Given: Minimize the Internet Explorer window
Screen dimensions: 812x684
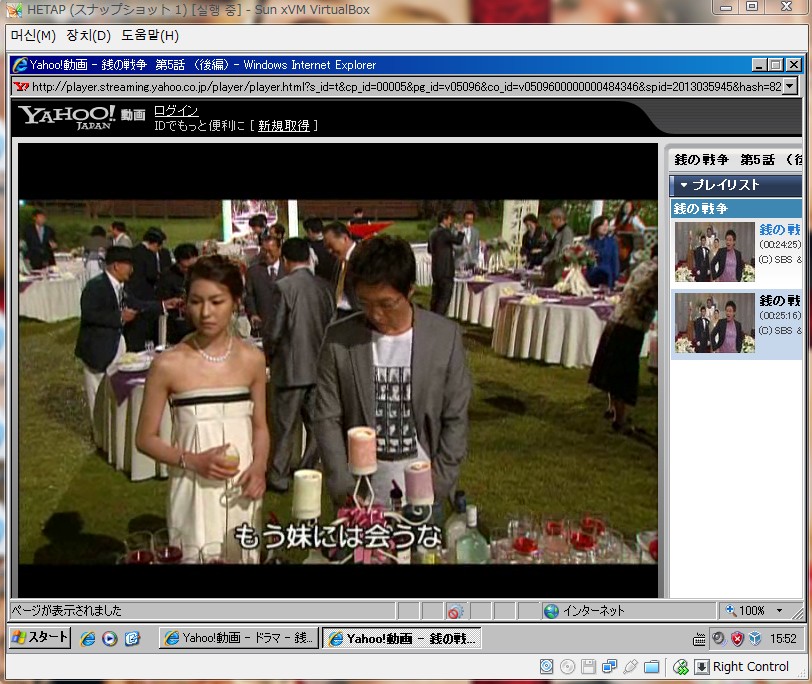Looking at the screenshot, I should pos(759,65).
